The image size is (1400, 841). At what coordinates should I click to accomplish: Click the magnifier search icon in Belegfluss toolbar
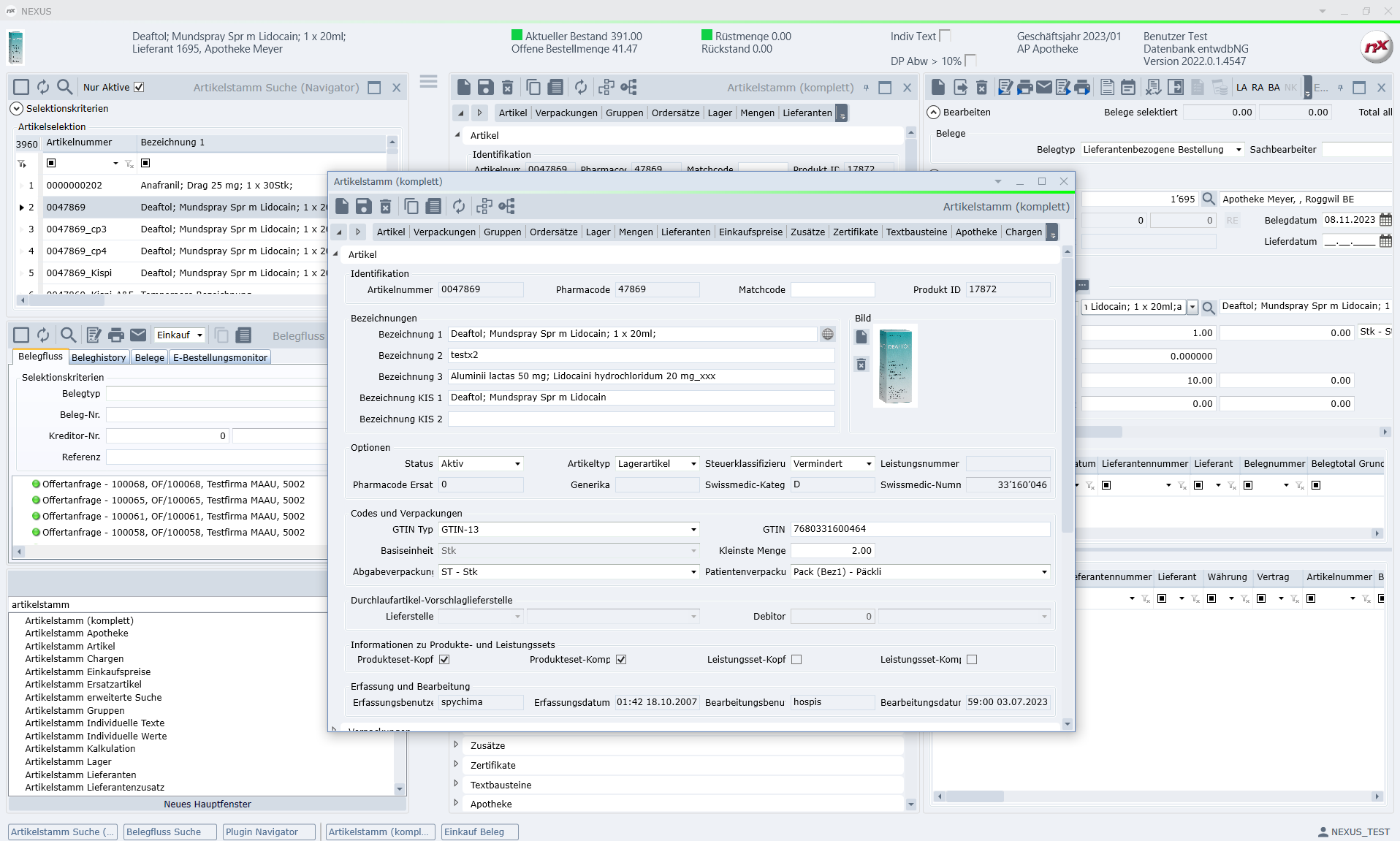tap(68, 335)
